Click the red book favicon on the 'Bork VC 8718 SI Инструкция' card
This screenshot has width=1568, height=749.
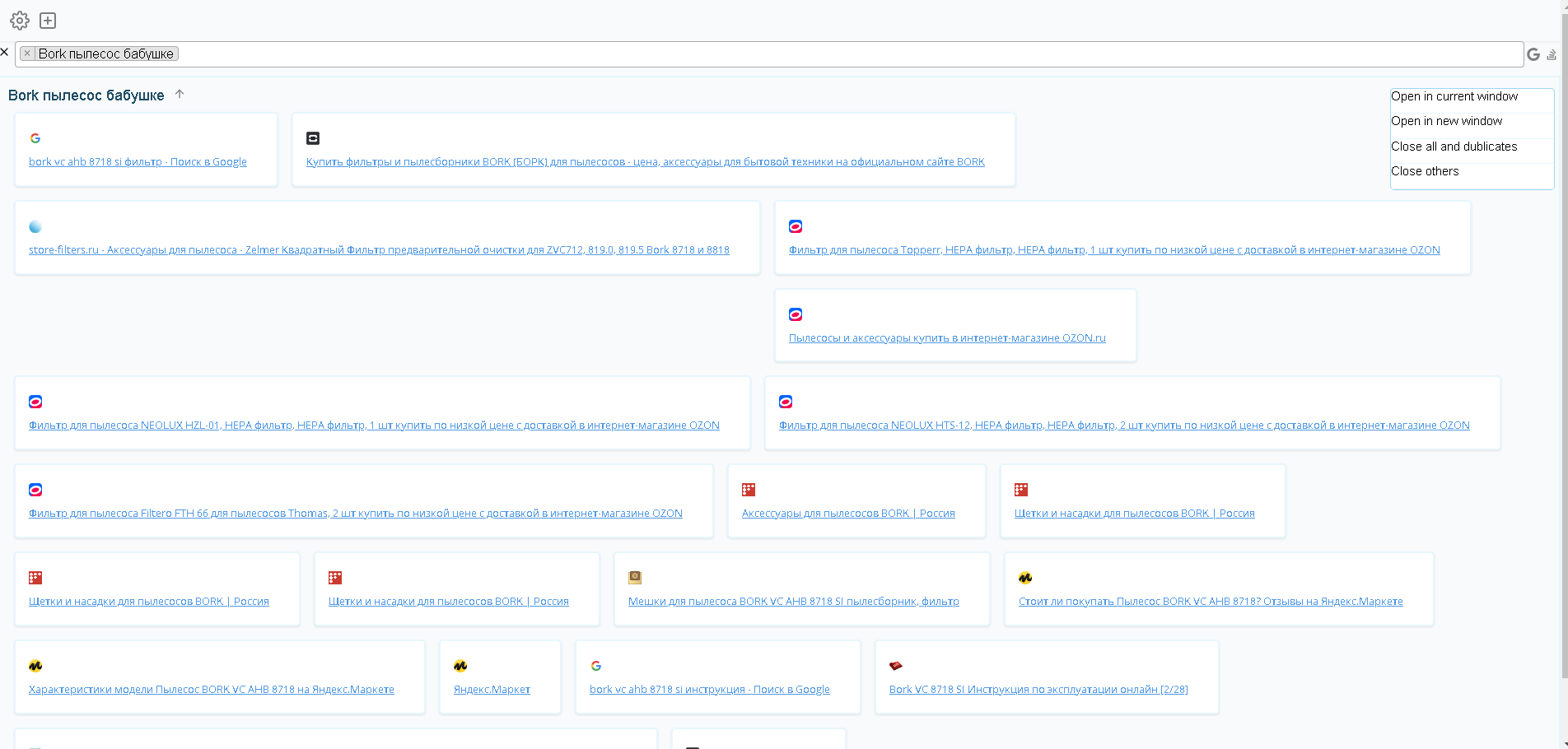896,666
